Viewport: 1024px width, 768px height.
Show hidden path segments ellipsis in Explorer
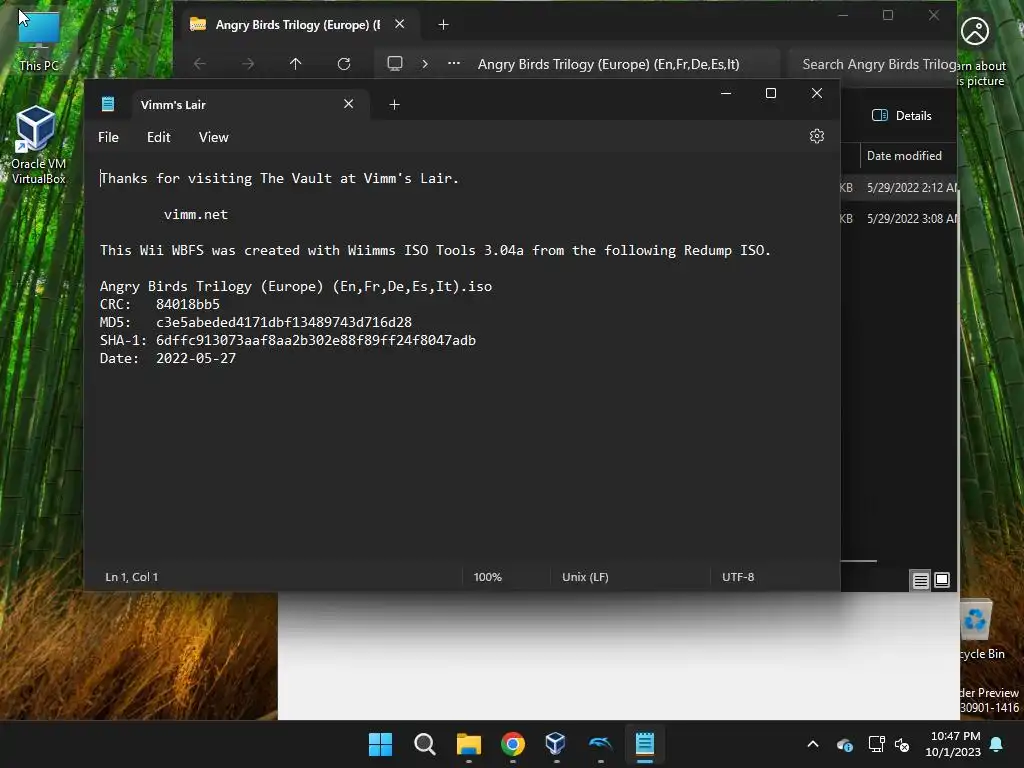(x=454, y=63)
